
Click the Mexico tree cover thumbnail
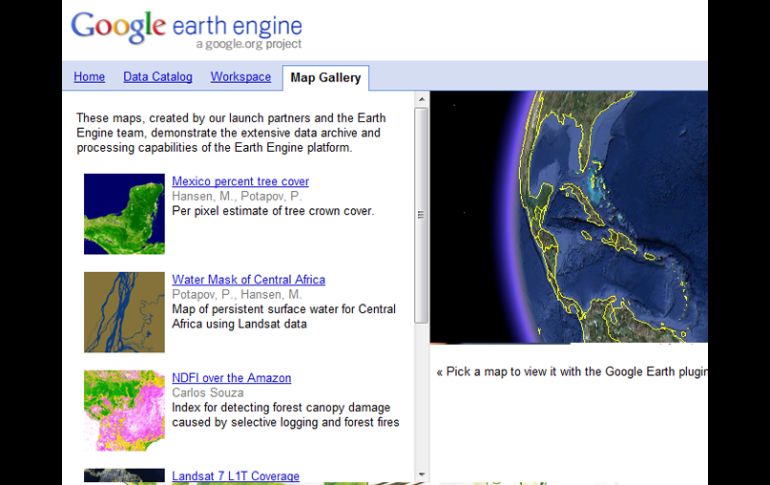click(124, 214)
